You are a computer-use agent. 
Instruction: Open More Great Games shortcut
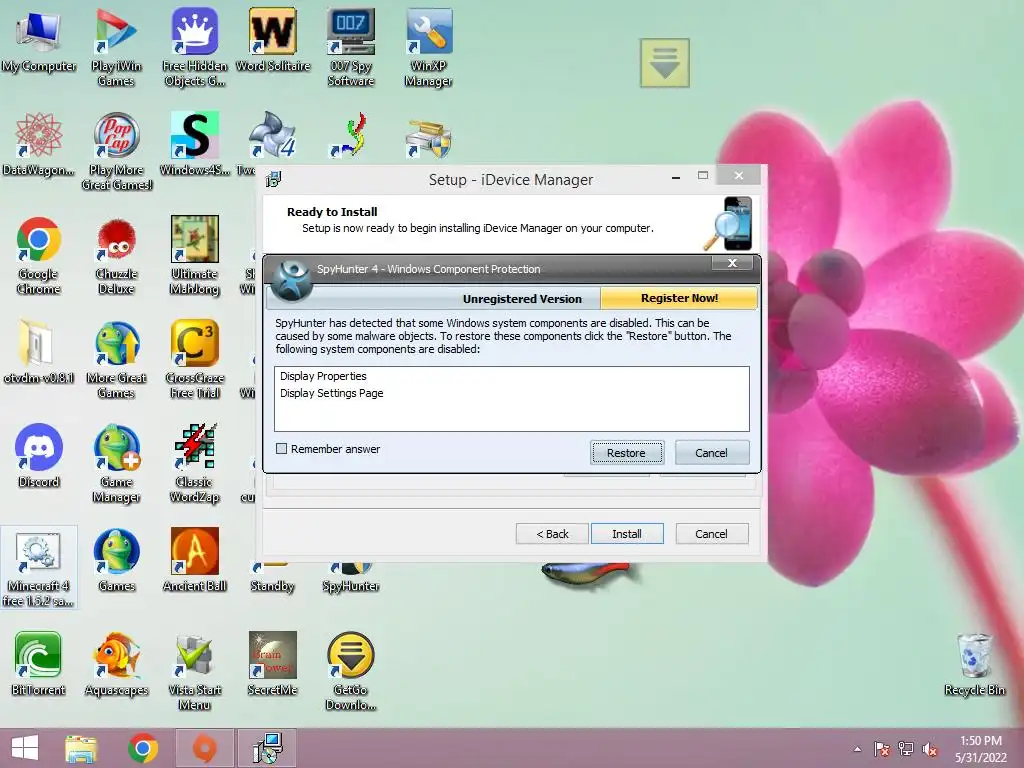tap(116, 360)
